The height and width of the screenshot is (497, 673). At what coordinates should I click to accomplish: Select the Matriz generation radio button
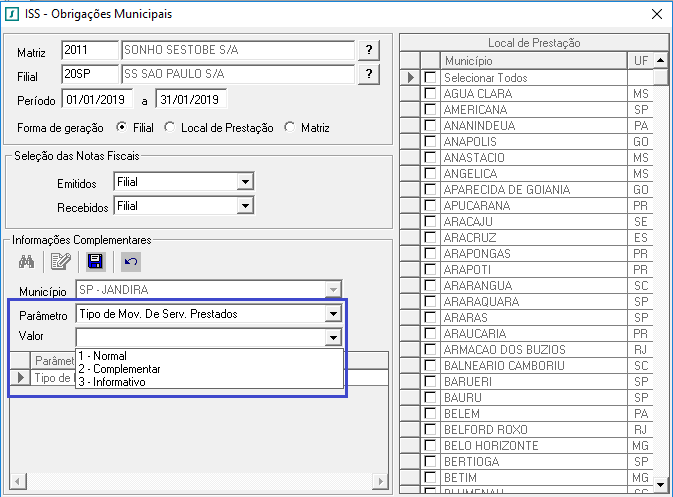pyautogui.click(x=291, y=127)
